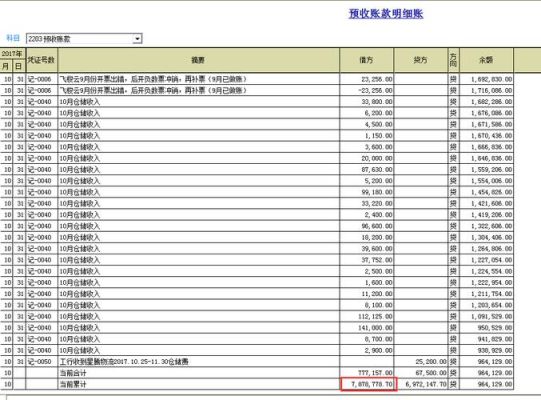Select the 余额 column header
Image resolution: width=541 pixels, height=400 pixels.
click(x=486, y=60)
